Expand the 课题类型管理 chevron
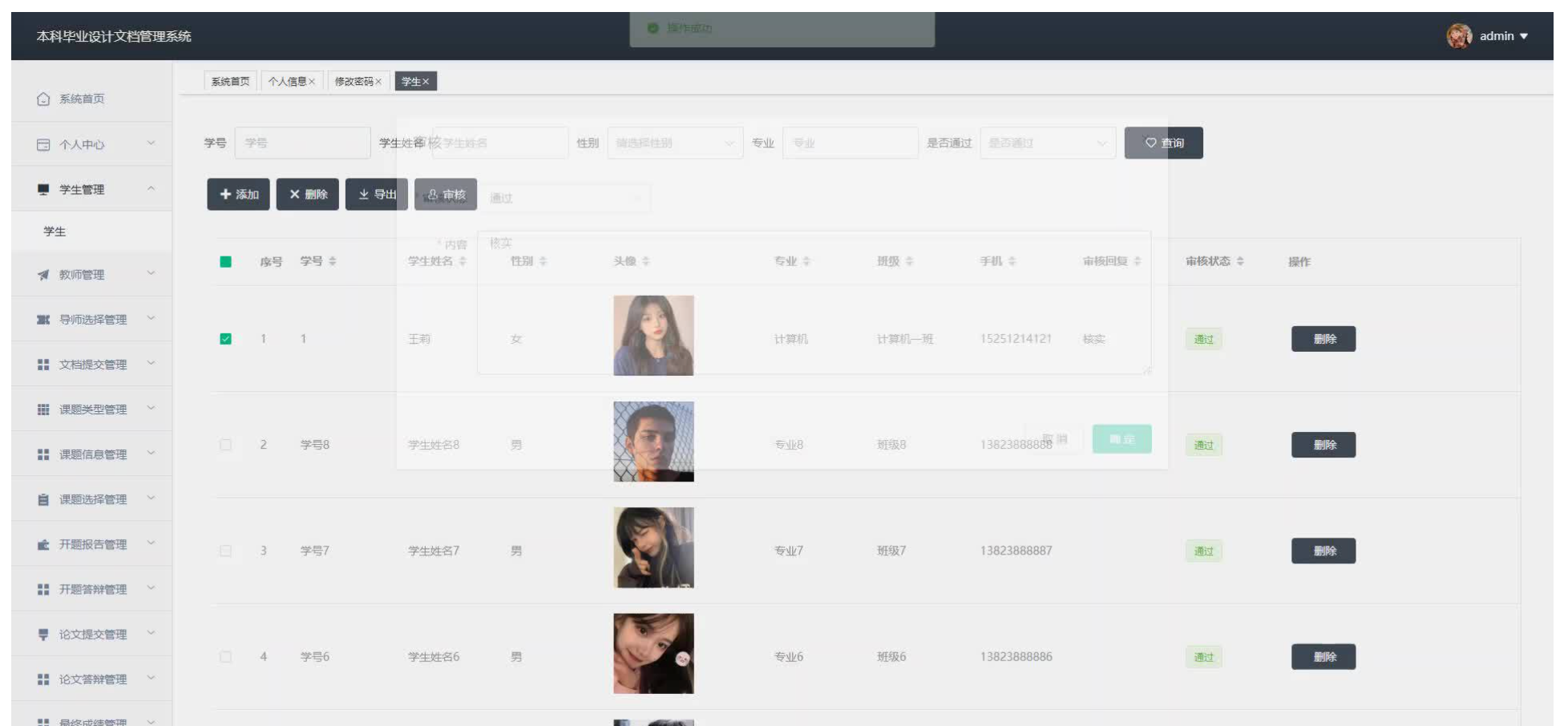 tap(151, 409)
